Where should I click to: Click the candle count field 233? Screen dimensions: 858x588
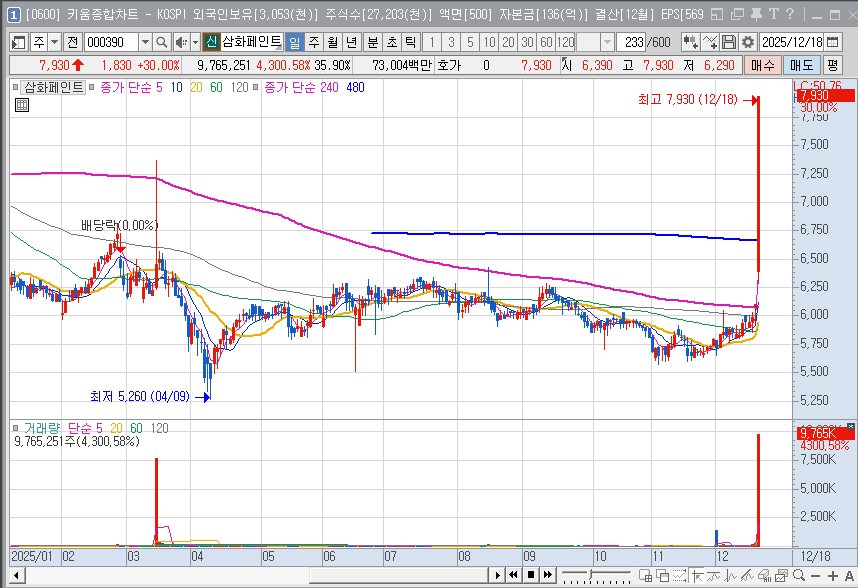(x=631, y=42)
